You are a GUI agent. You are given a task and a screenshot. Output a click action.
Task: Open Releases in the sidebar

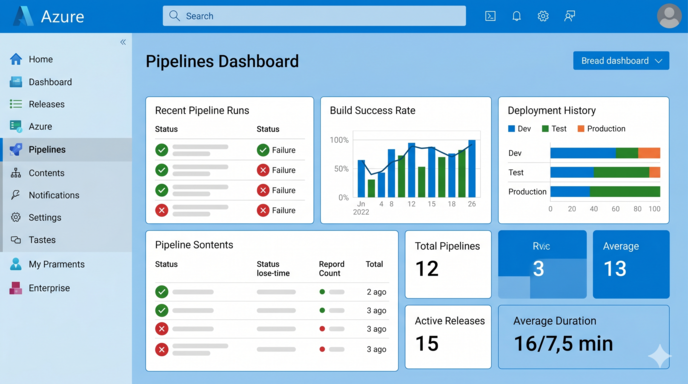click(x=47, y=104)
